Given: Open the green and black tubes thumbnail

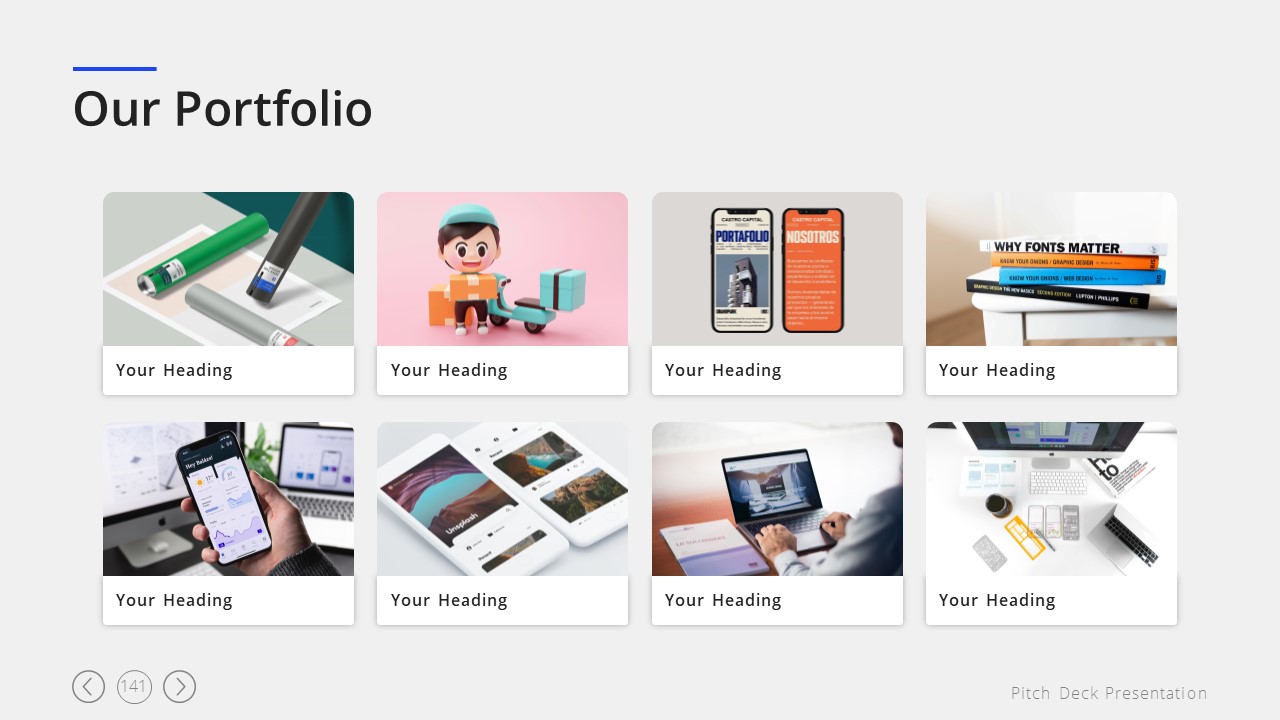Looking at the screenshot, I should [228, 269].
